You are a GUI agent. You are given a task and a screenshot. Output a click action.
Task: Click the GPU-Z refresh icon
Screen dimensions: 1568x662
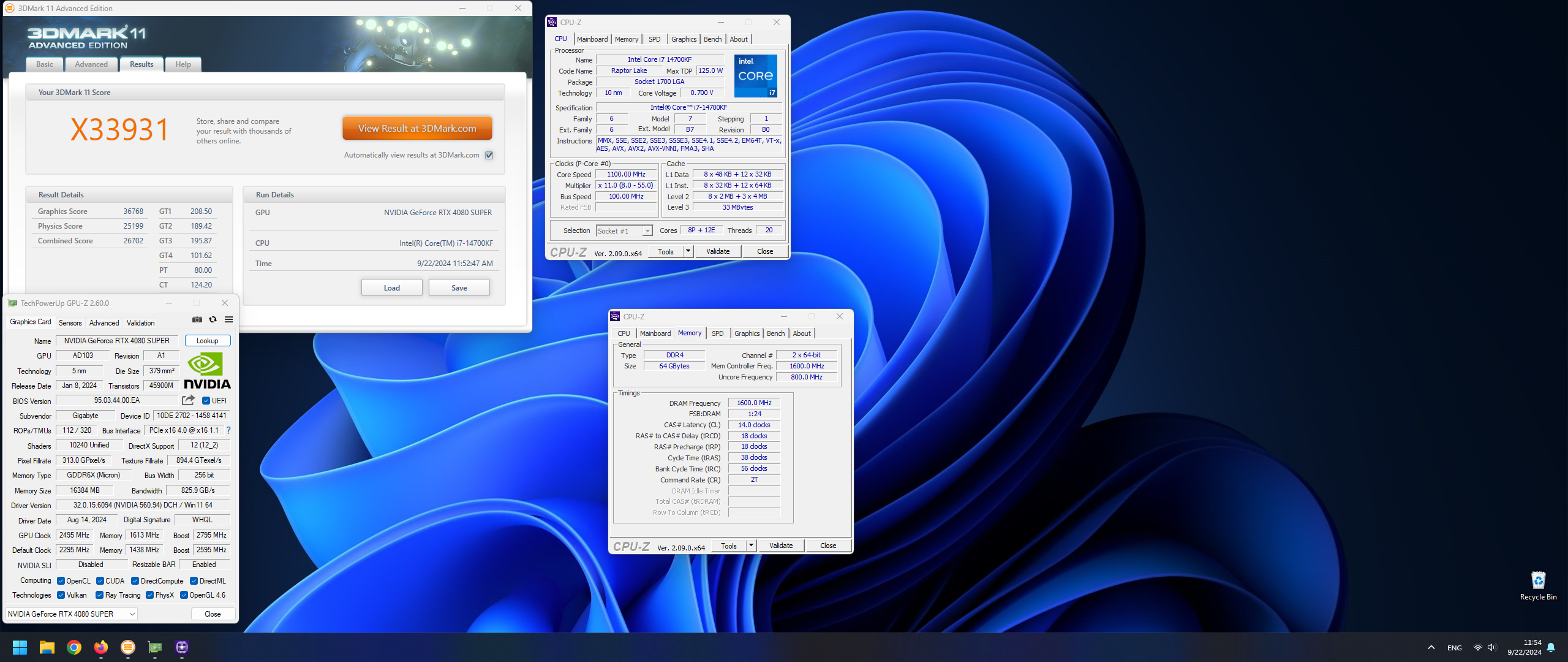tap(213, 319)
